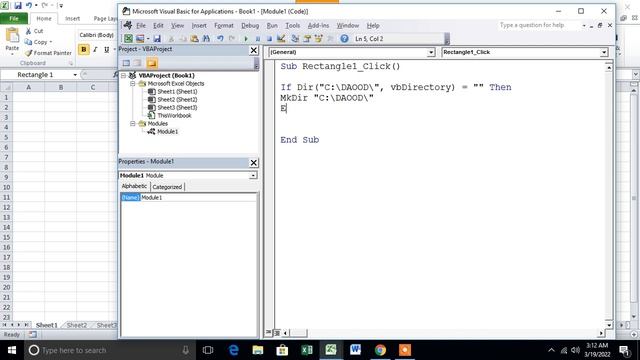Open Object Browser toolbar icon
The width and height of the screenshot is (640, 360).
318,39
